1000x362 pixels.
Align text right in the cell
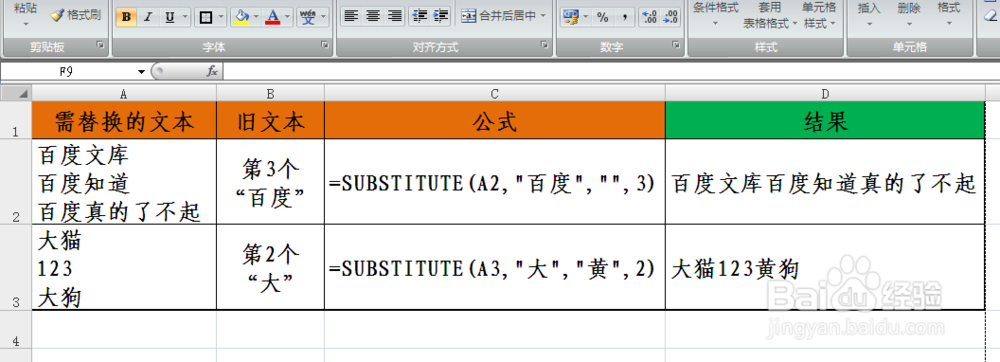(x=394, y=16)
